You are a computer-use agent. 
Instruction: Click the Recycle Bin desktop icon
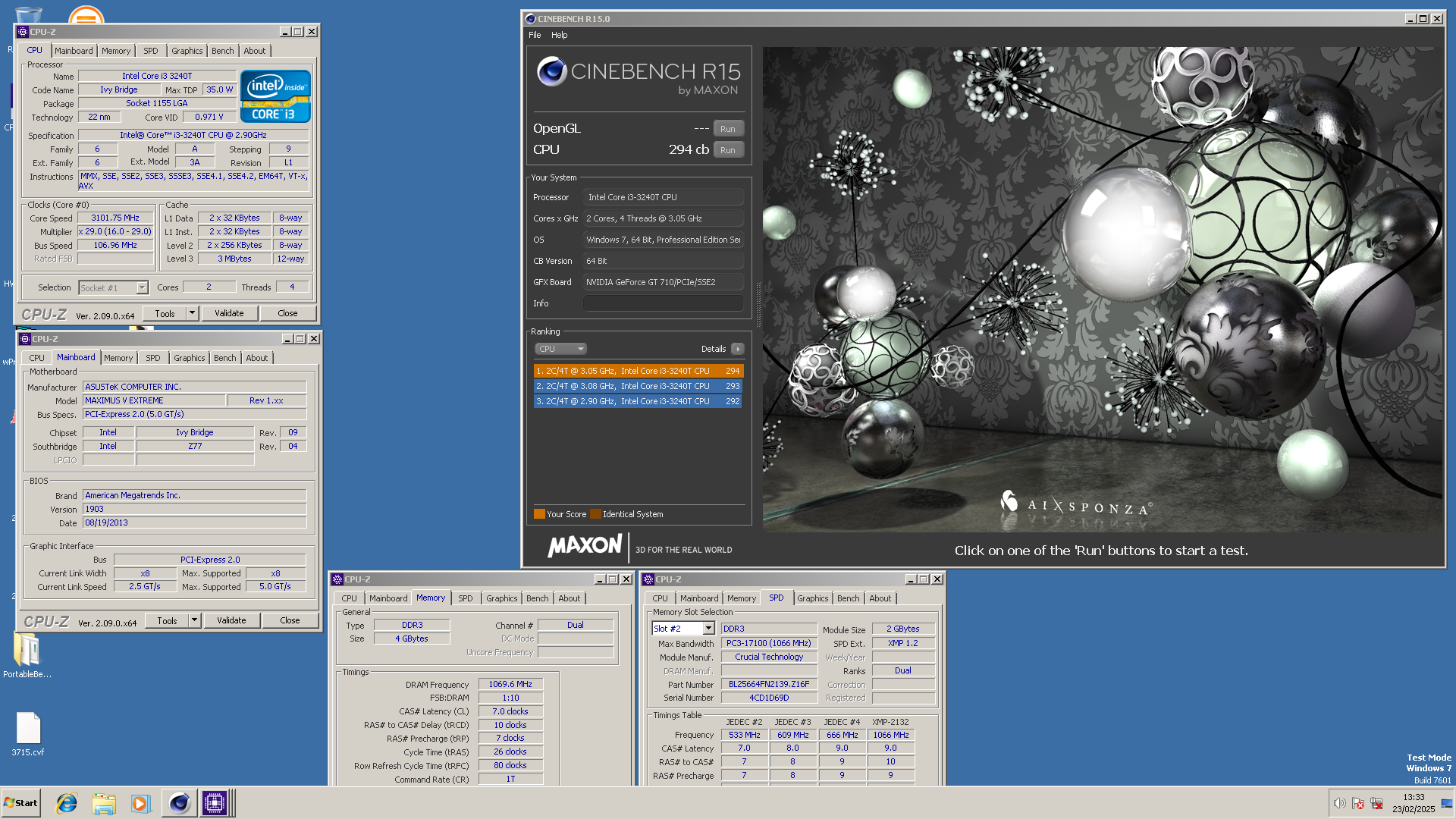[28, 14]
